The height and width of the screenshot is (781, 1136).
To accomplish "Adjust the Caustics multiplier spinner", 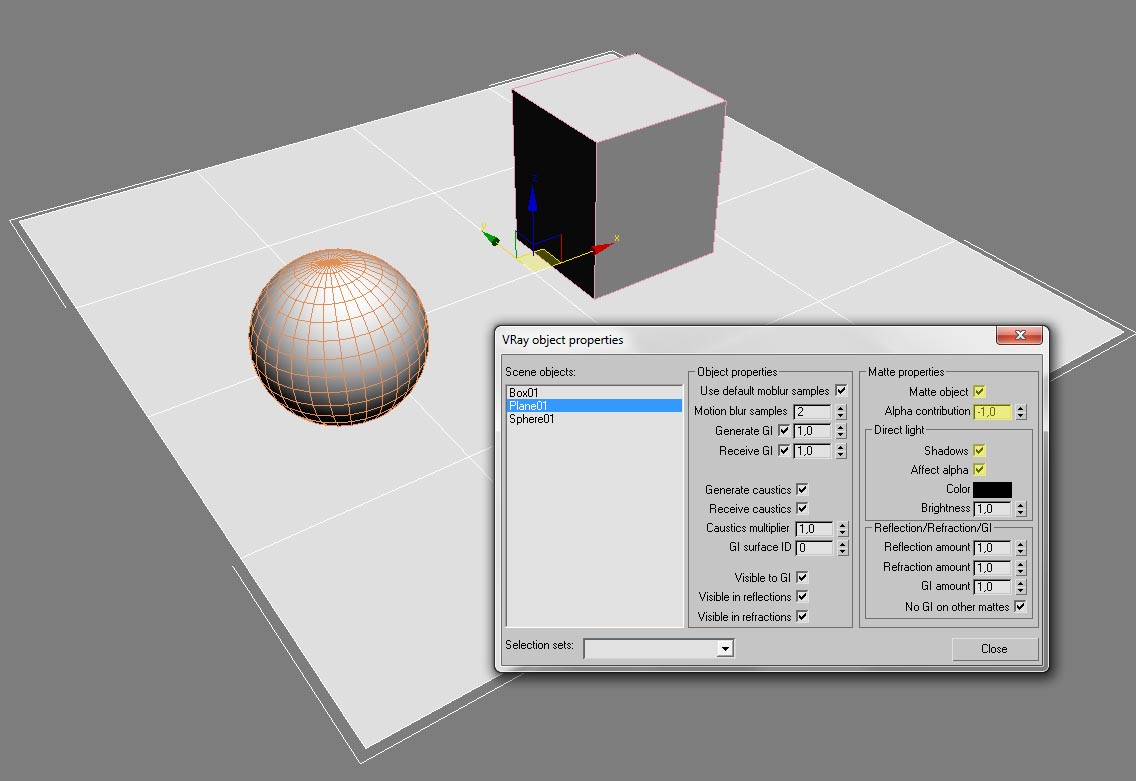I will (x=843, y=529).
